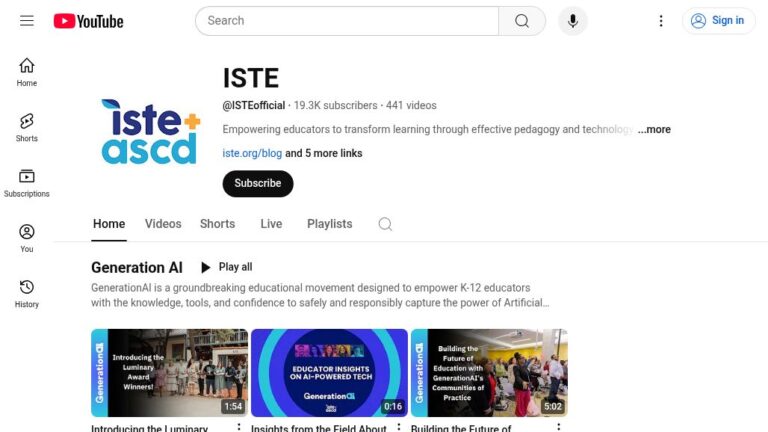Open the hamburger guide menu
Screen dimensions: 768x432
point(27,21)
